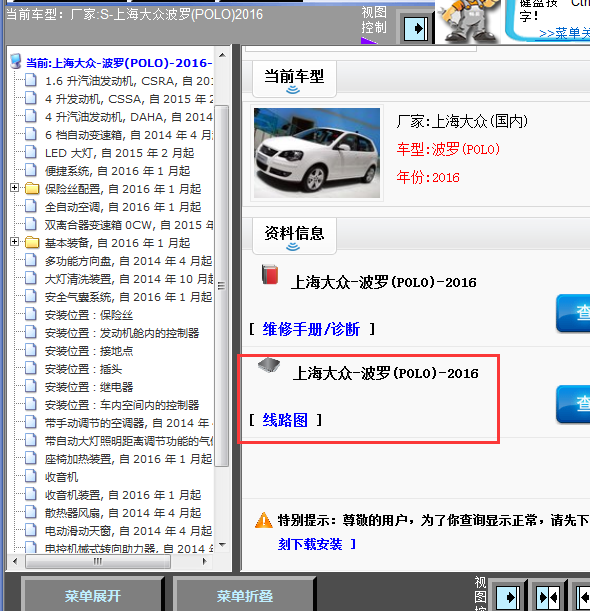Click the top view-control right arrow icon

pos(416,28)
